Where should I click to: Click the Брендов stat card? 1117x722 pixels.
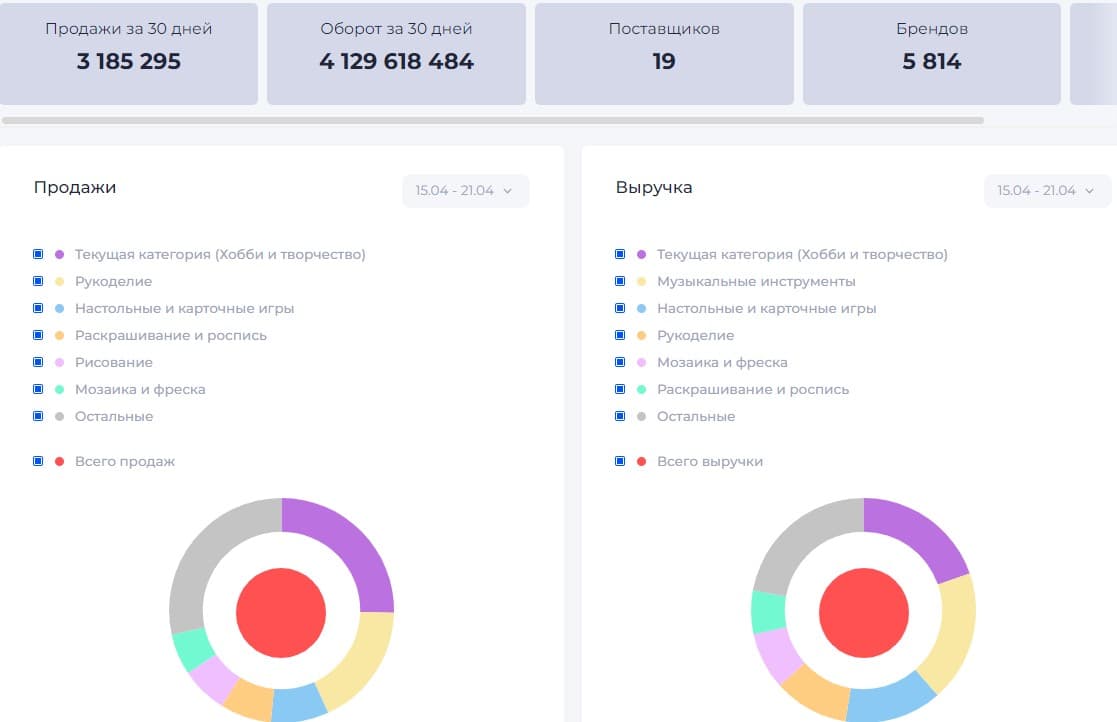(x=932, y=53)
